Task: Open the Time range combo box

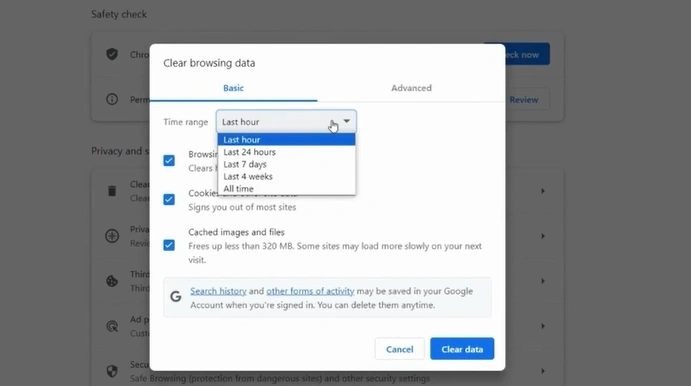Action: coord(286,122)
